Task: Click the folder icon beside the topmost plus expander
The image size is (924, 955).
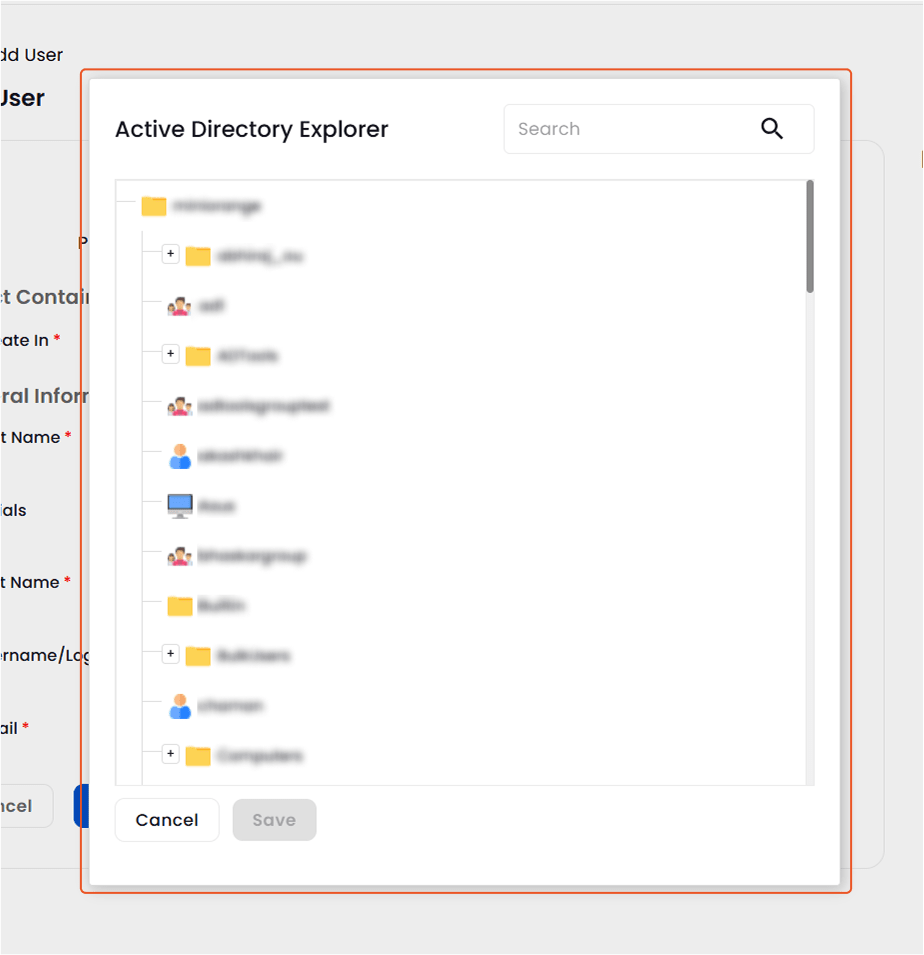Action: point(197,255)
